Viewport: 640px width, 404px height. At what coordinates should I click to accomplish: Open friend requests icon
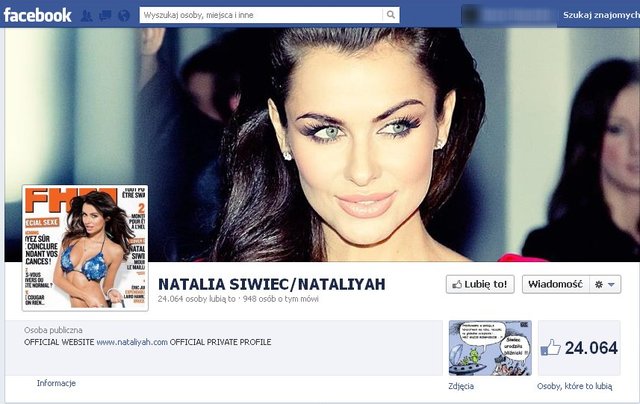point(86,16)
